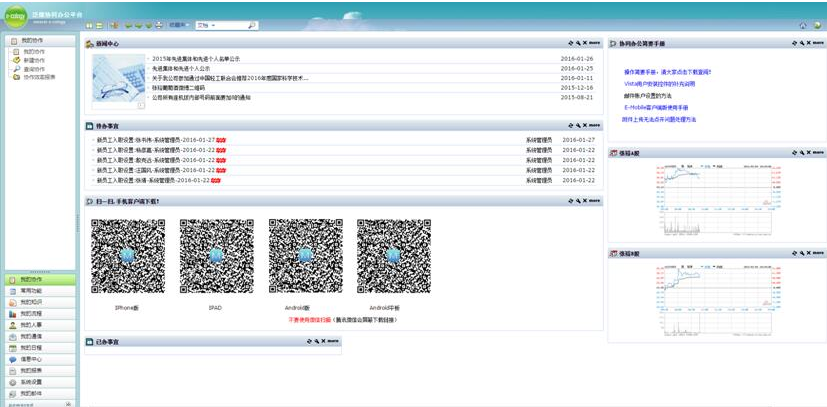Click the iPhone版 QR code
This screenshot has width=827, height=407.
[128, 256]
